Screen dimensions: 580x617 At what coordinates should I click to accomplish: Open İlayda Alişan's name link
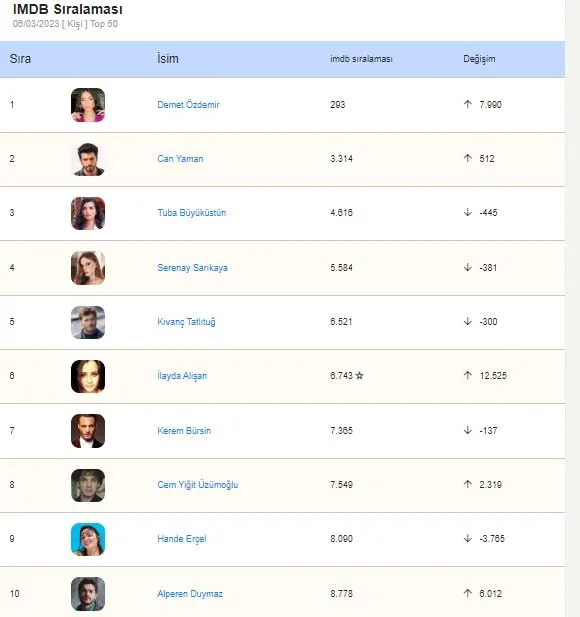pyautogui.click(x=182, y=376)
